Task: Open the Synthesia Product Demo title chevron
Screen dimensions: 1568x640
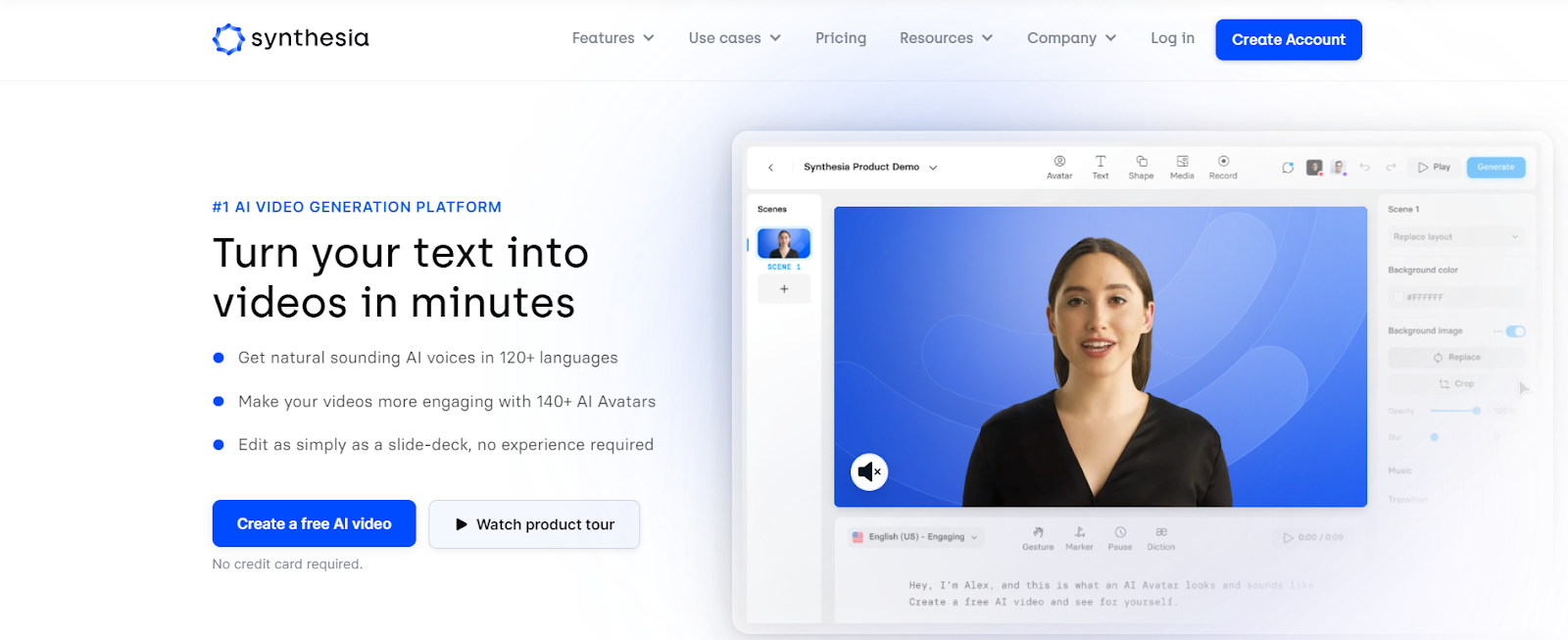Action: tap(933, 168)
